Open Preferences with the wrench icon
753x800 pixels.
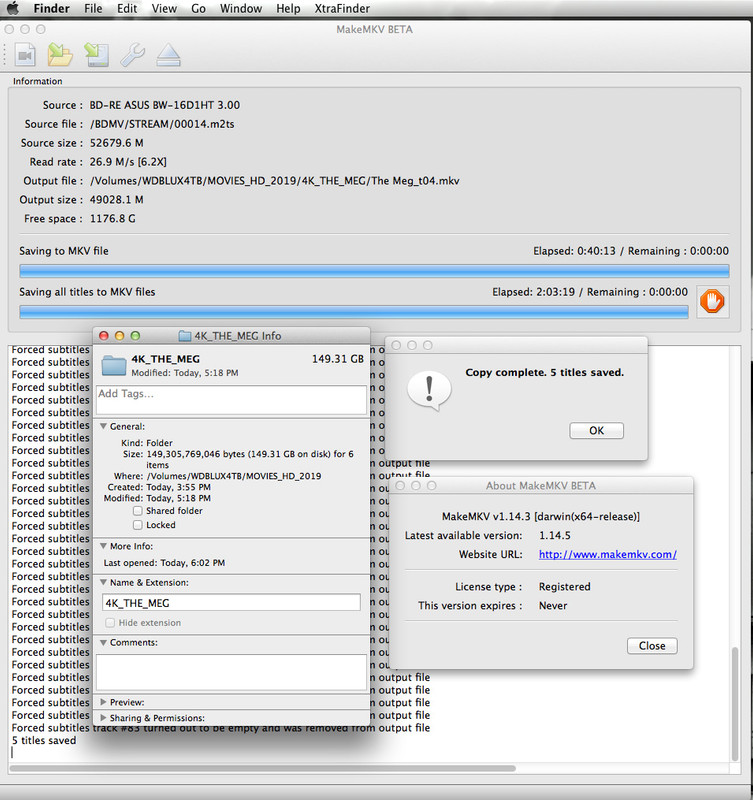coord(133,55)
